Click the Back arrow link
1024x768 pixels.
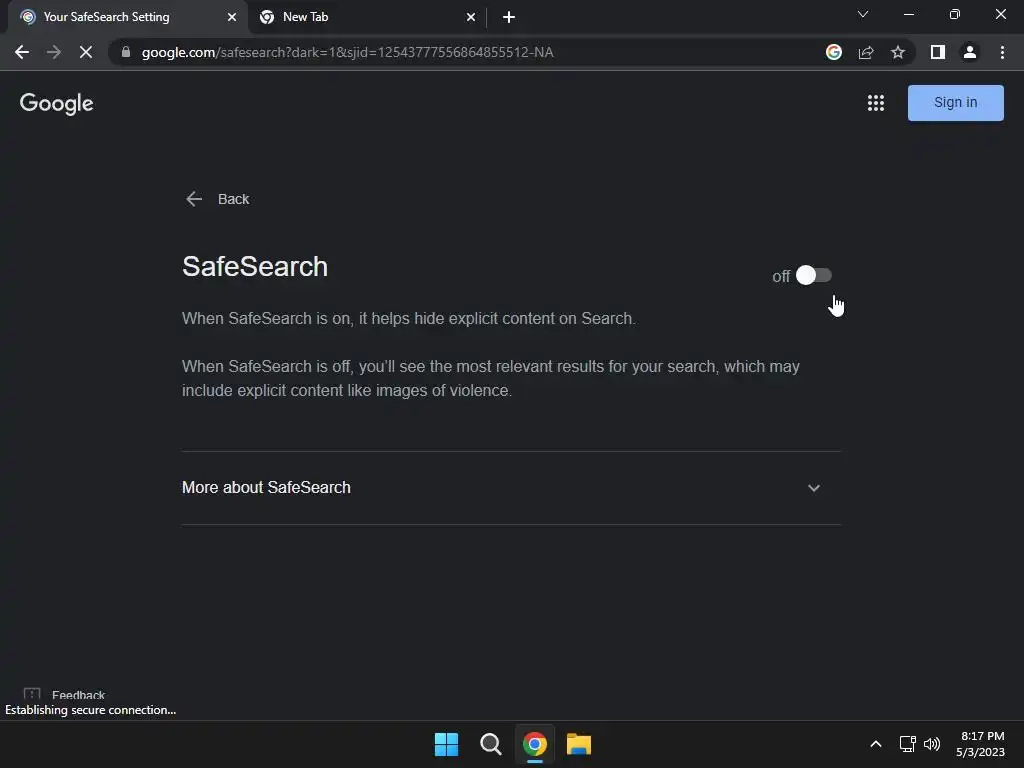point(217,199)
